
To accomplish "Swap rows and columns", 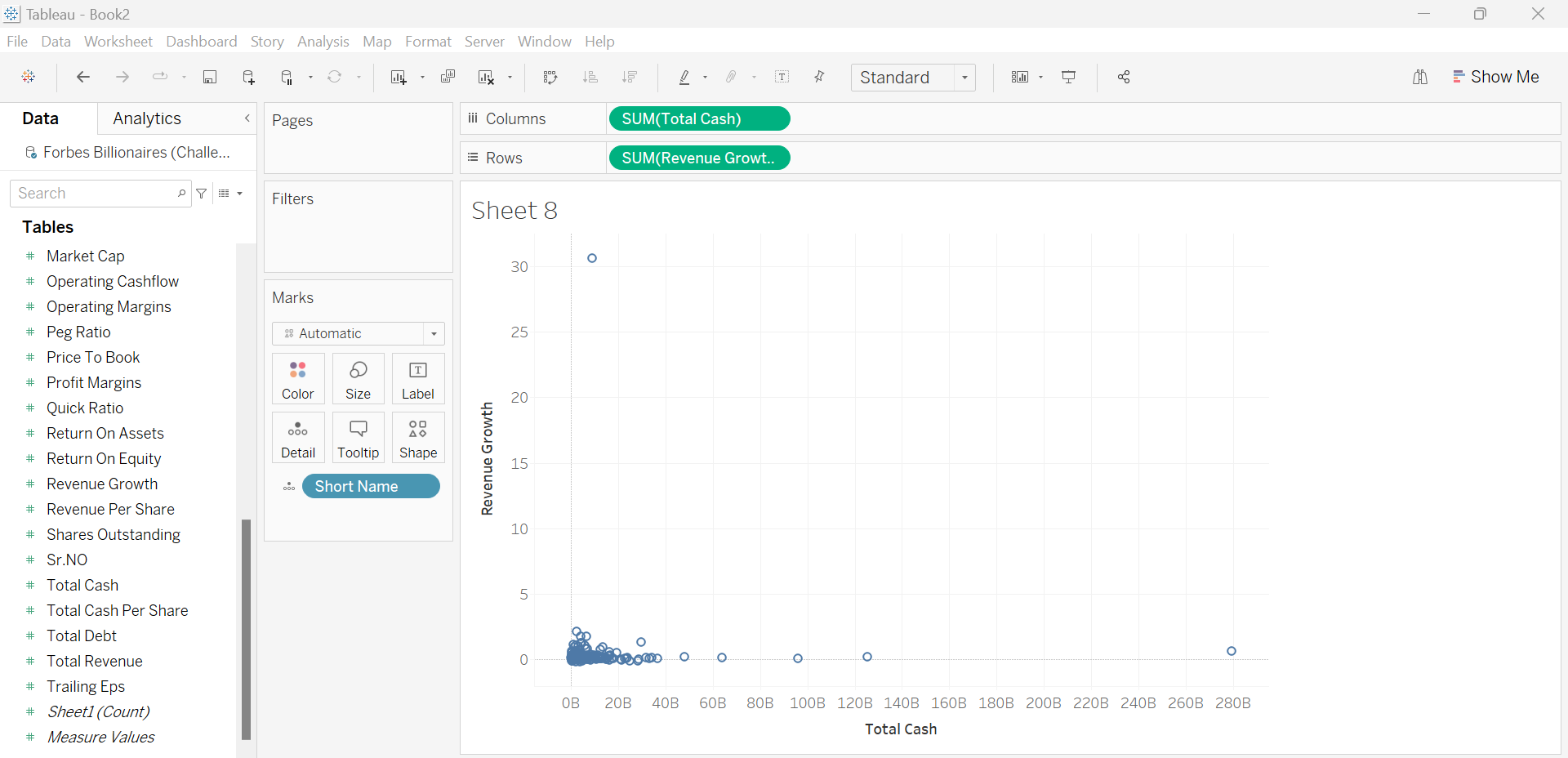I will point(550,77).
